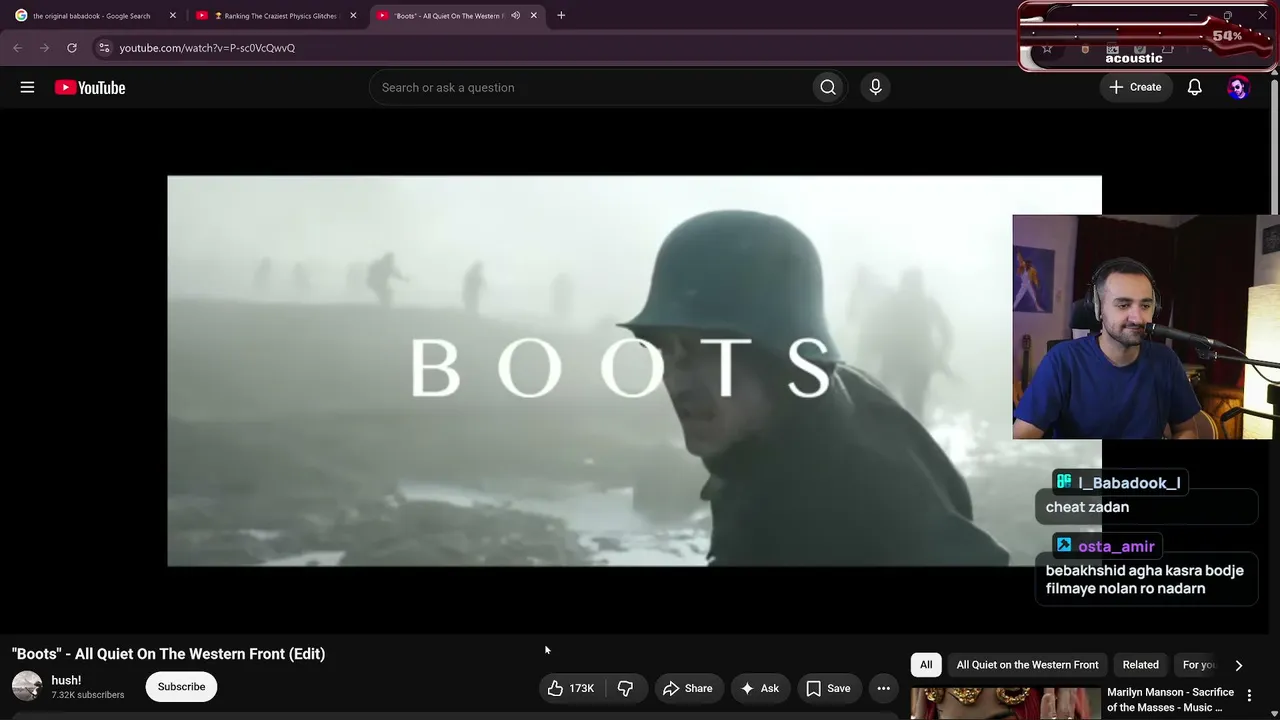This screenshot has width=1280, height=720.
Task: Close the Google Search babadook tab
Action: 172,15
